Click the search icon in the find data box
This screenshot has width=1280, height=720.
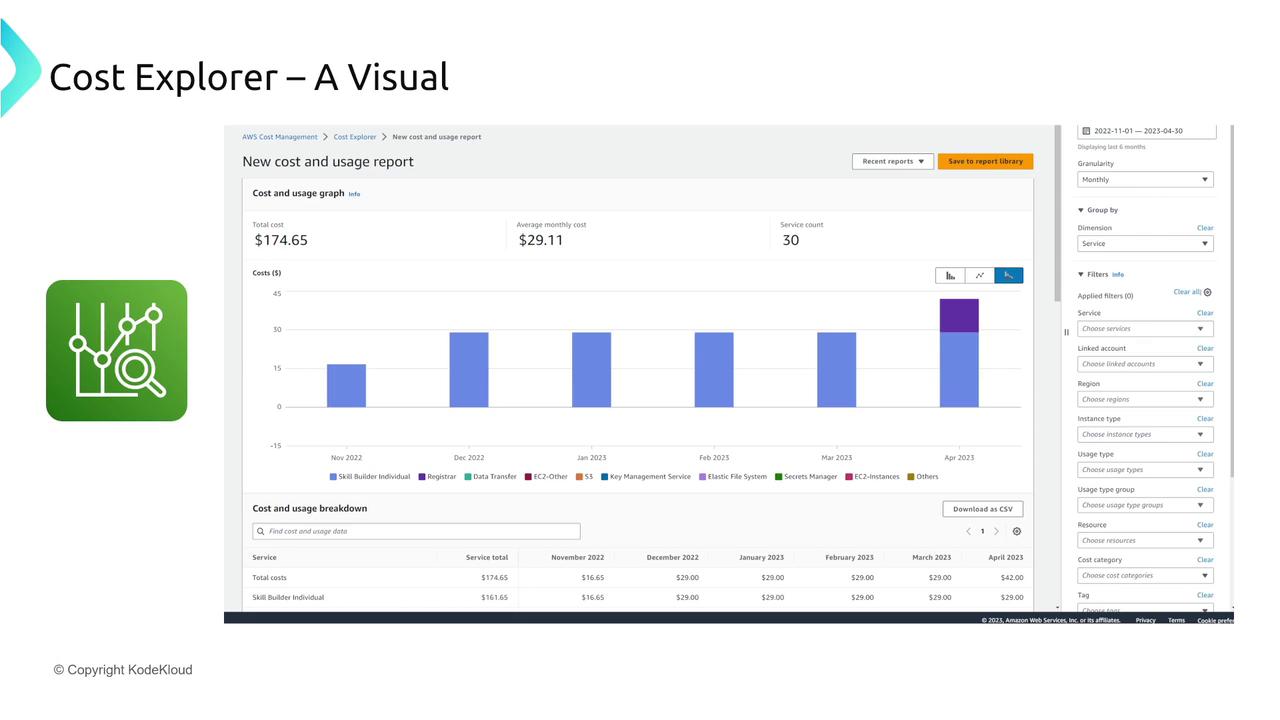[x=261, y=532]
